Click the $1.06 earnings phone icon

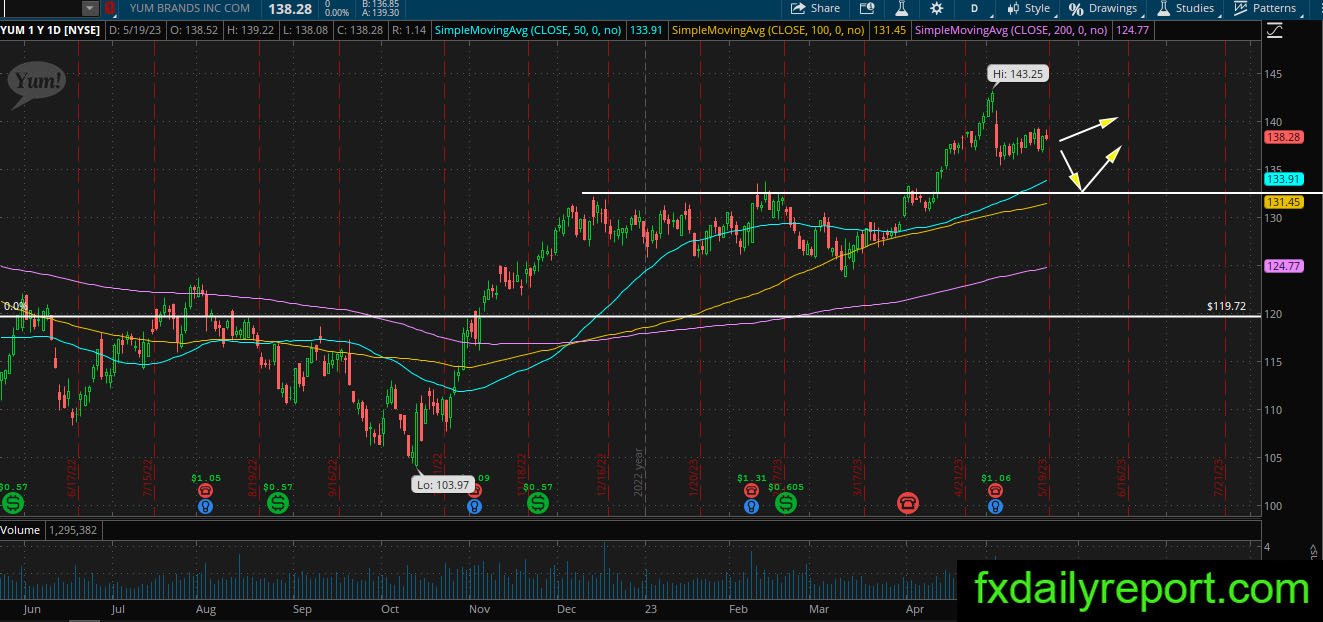pyautogui.click(x=995, y=491)
